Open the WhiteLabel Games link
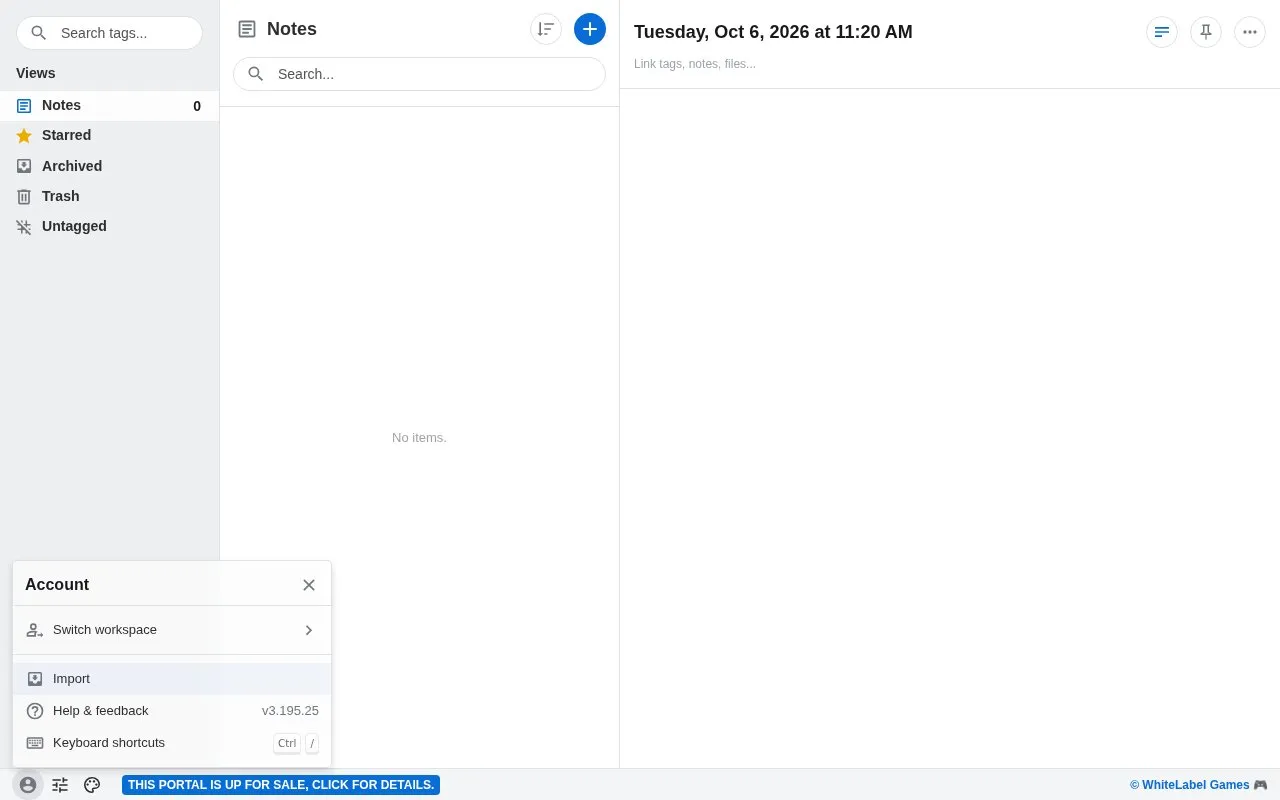Viewport: 1280px width, 800px height. click(1199, 785)
